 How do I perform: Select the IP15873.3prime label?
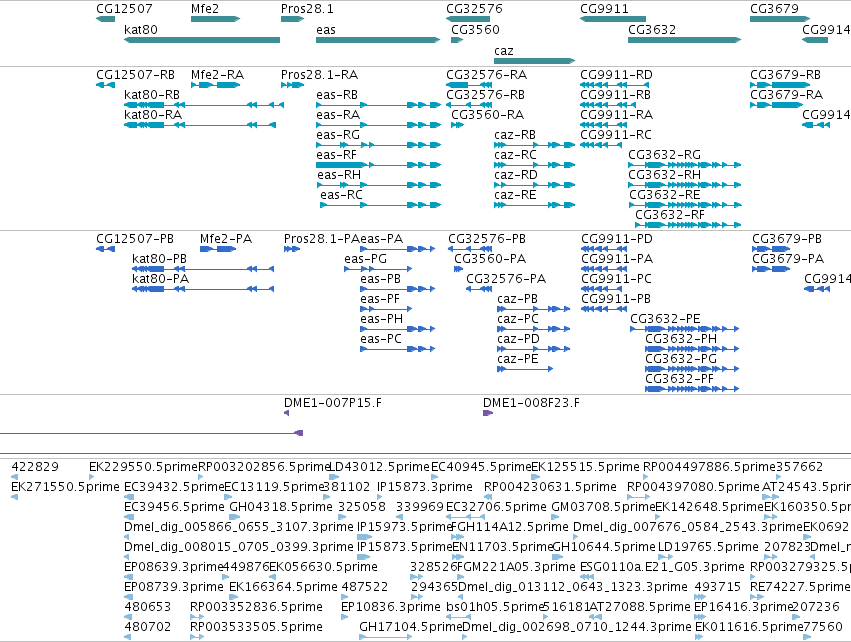coord(425,487)
